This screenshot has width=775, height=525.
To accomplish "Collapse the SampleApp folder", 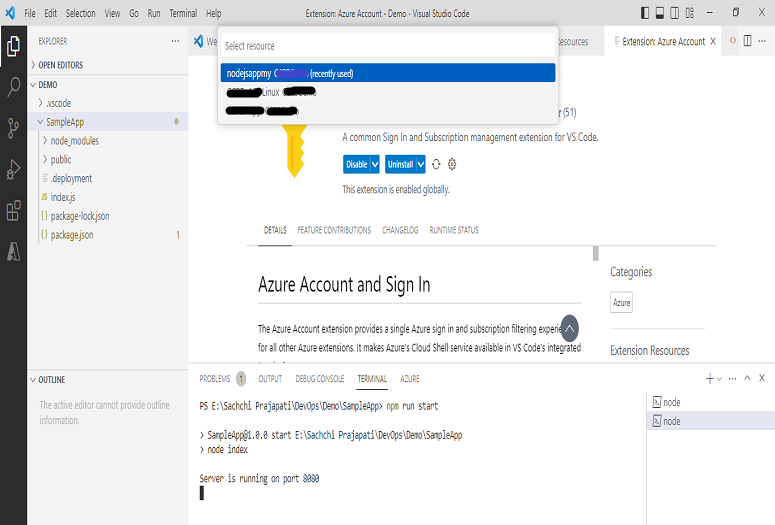I will coord(65,122).
